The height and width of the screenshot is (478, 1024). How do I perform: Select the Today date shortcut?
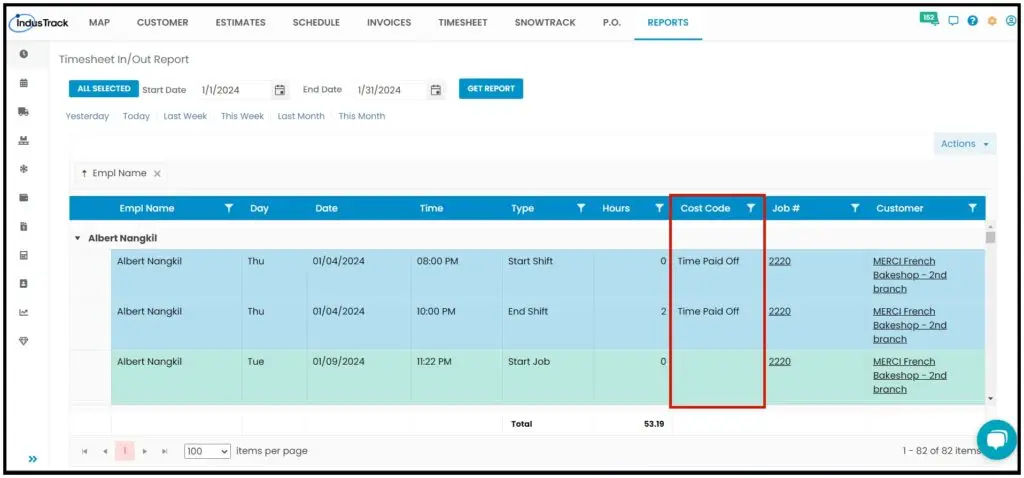click(136, 116)
